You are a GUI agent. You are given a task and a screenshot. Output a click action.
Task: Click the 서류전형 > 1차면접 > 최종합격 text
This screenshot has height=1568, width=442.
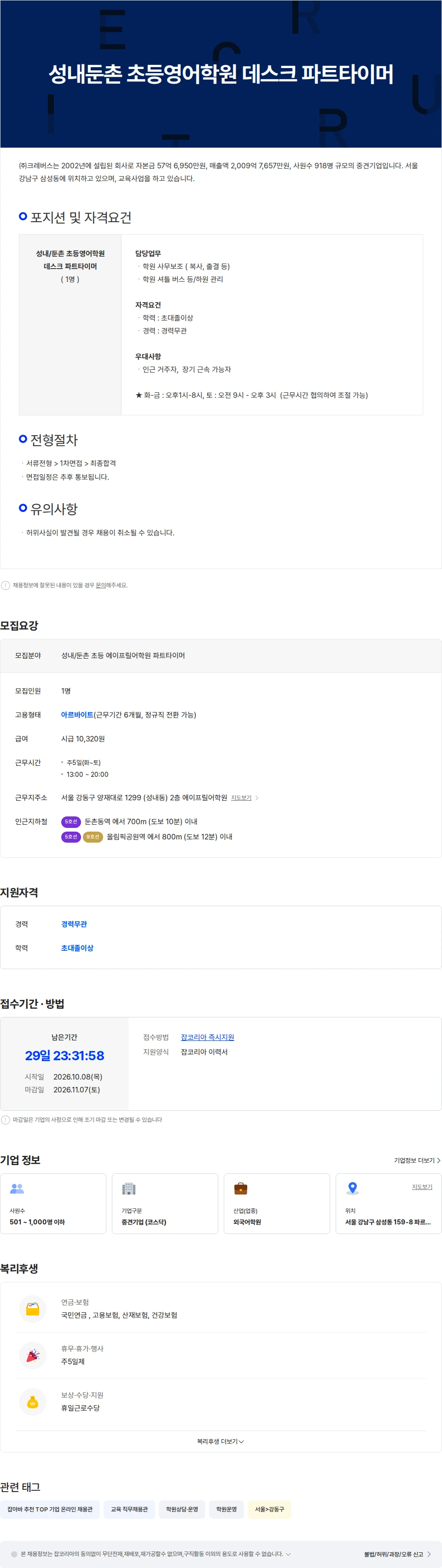[71, 463]
